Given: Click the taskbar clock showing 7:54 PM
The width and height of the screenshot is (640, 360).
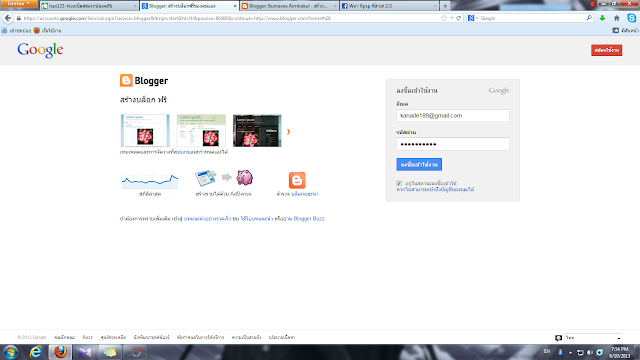Looking at the screenshot, I should 620,353.
